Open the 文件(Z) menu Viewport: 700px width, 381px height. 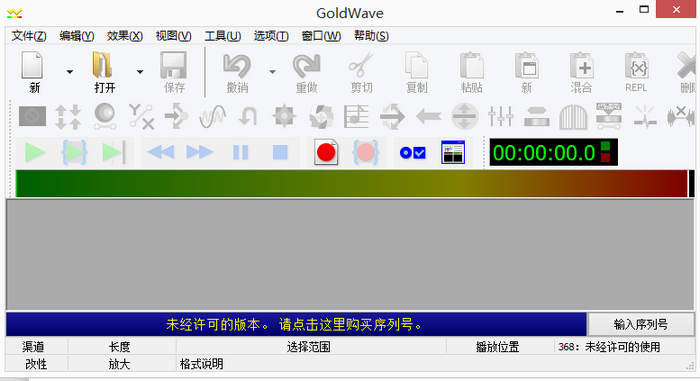(29, 36)
